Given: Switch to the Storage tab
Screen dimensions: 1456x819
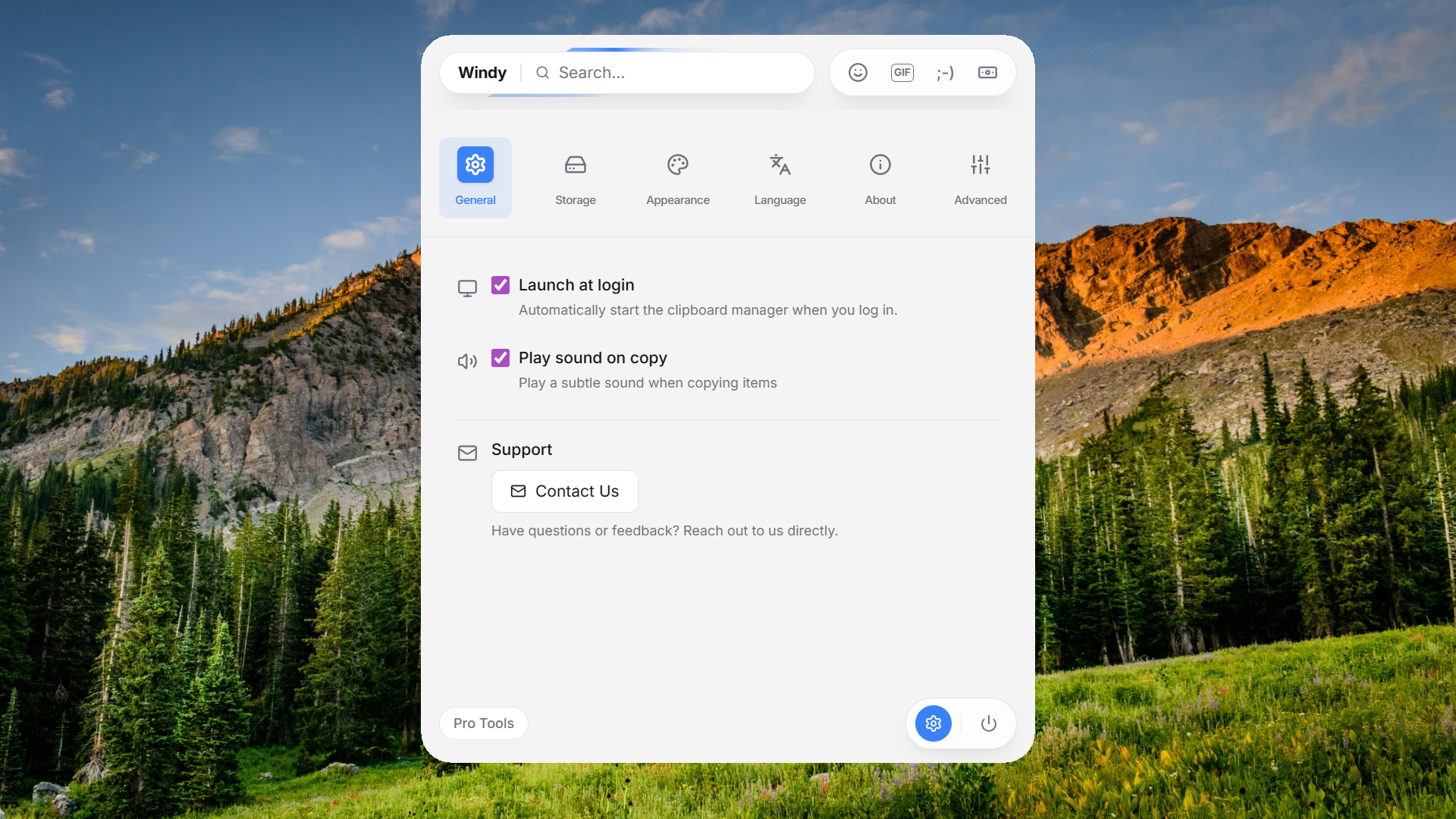Looking at the screenshot, I should [575, 177].
